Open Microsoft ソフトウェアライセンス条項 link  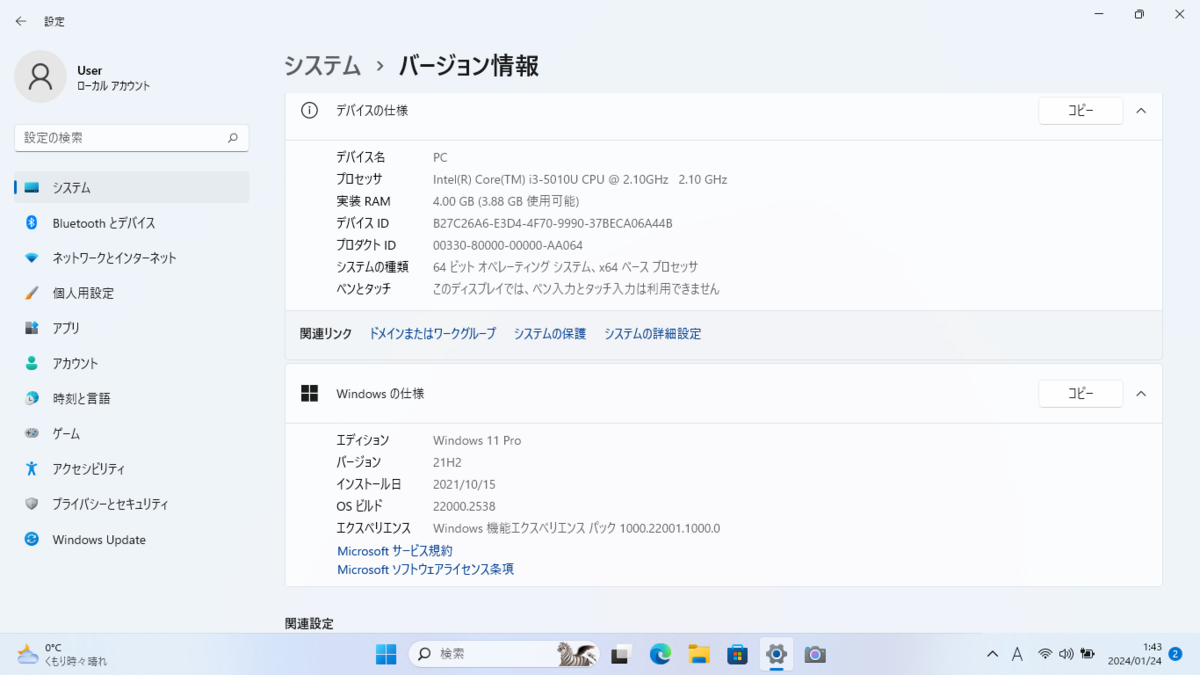(x=425, y=570)
